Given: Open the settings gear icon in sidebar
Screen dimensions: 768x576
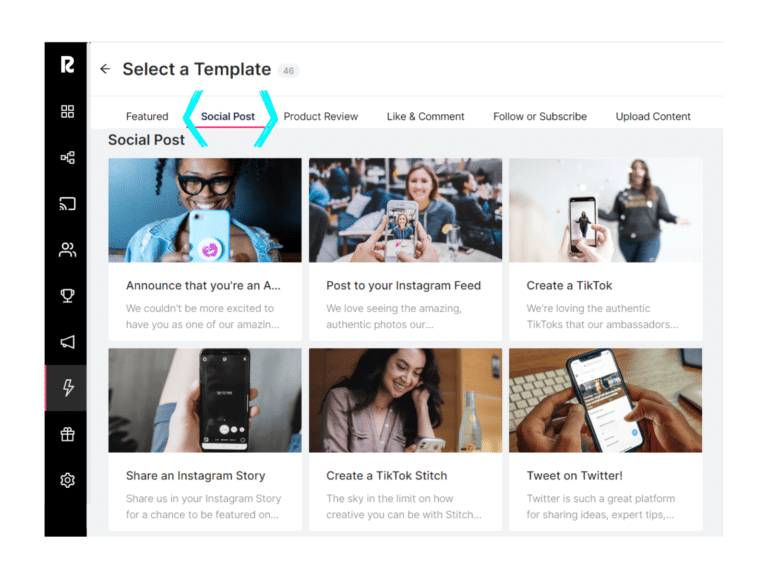Looking at the screenshot, I should [67, 480].
